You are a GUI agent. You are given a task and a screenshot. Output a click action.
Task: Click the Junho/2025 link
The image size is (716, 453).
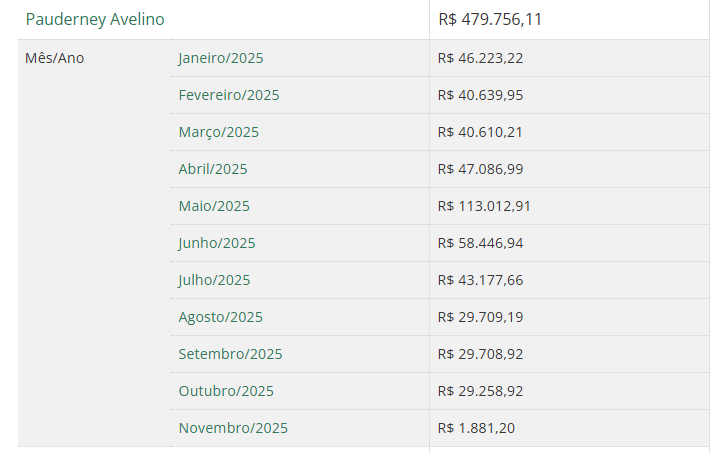[217, 243]
